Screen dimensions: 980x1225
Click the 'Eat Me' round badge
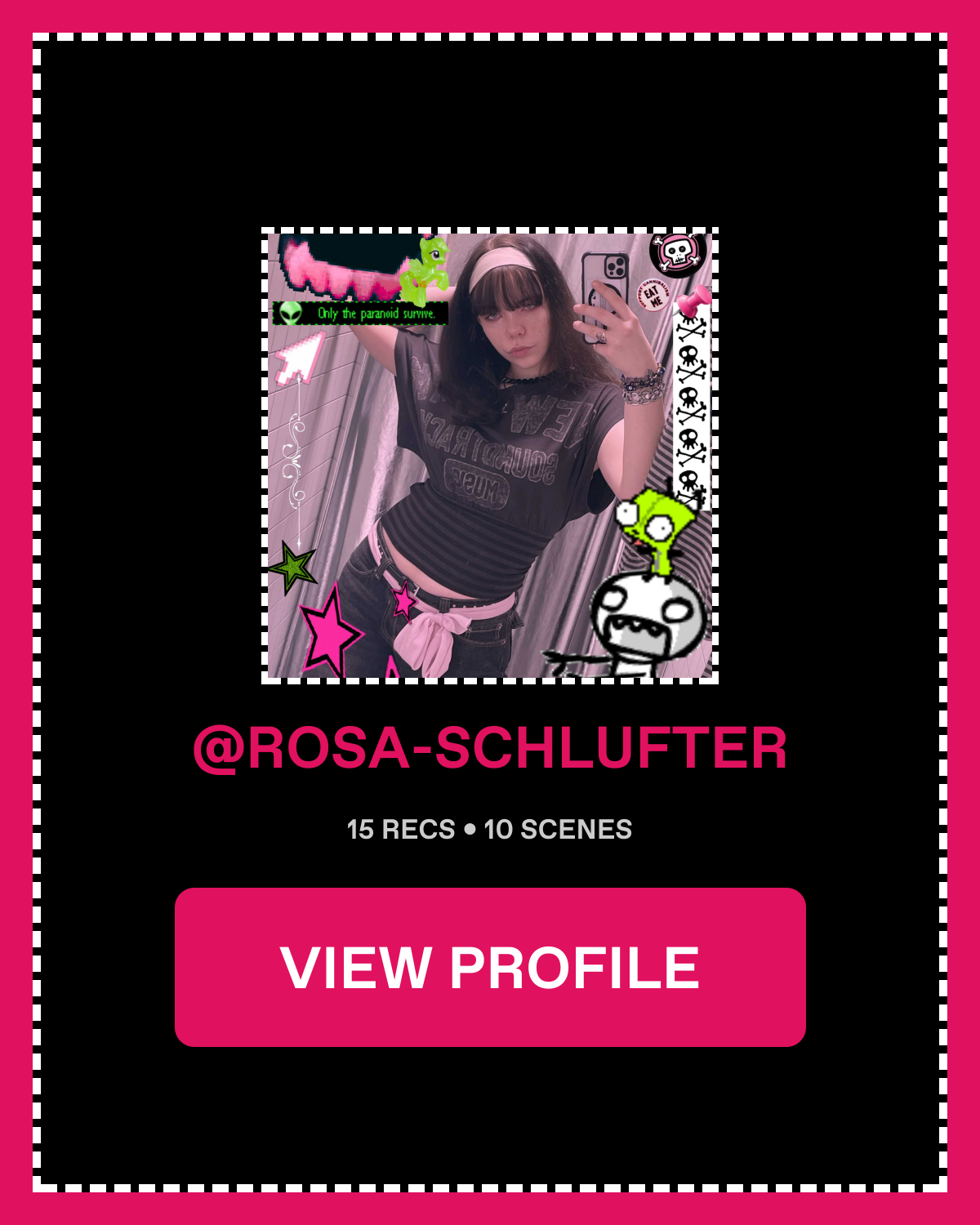click(654, 294)
